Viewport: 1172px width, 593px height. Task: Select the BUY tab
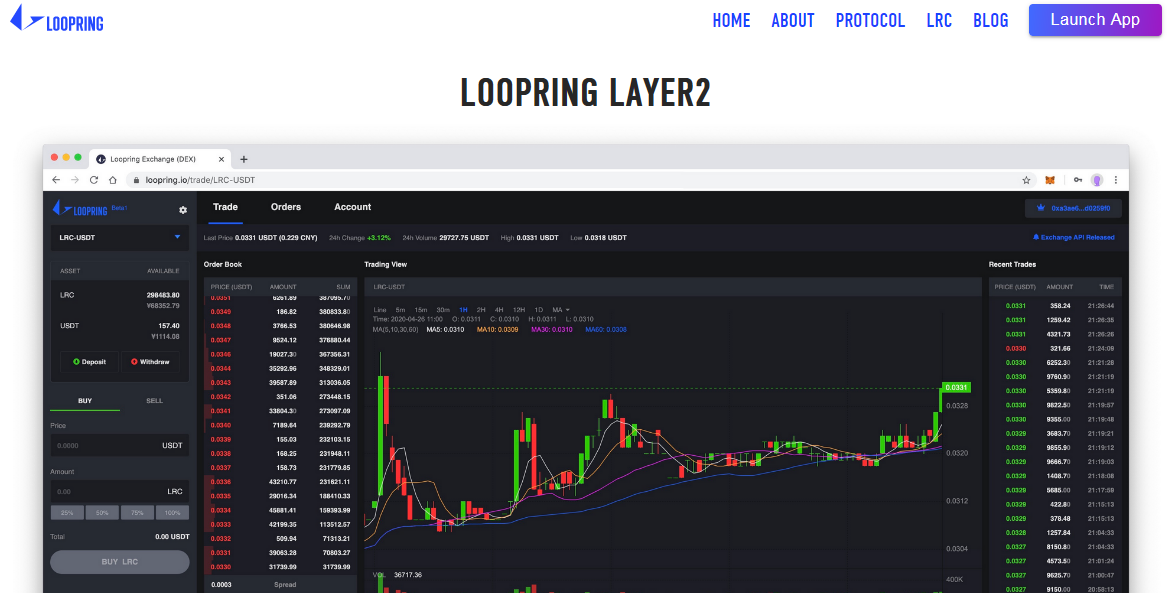(x=85, y=401)
